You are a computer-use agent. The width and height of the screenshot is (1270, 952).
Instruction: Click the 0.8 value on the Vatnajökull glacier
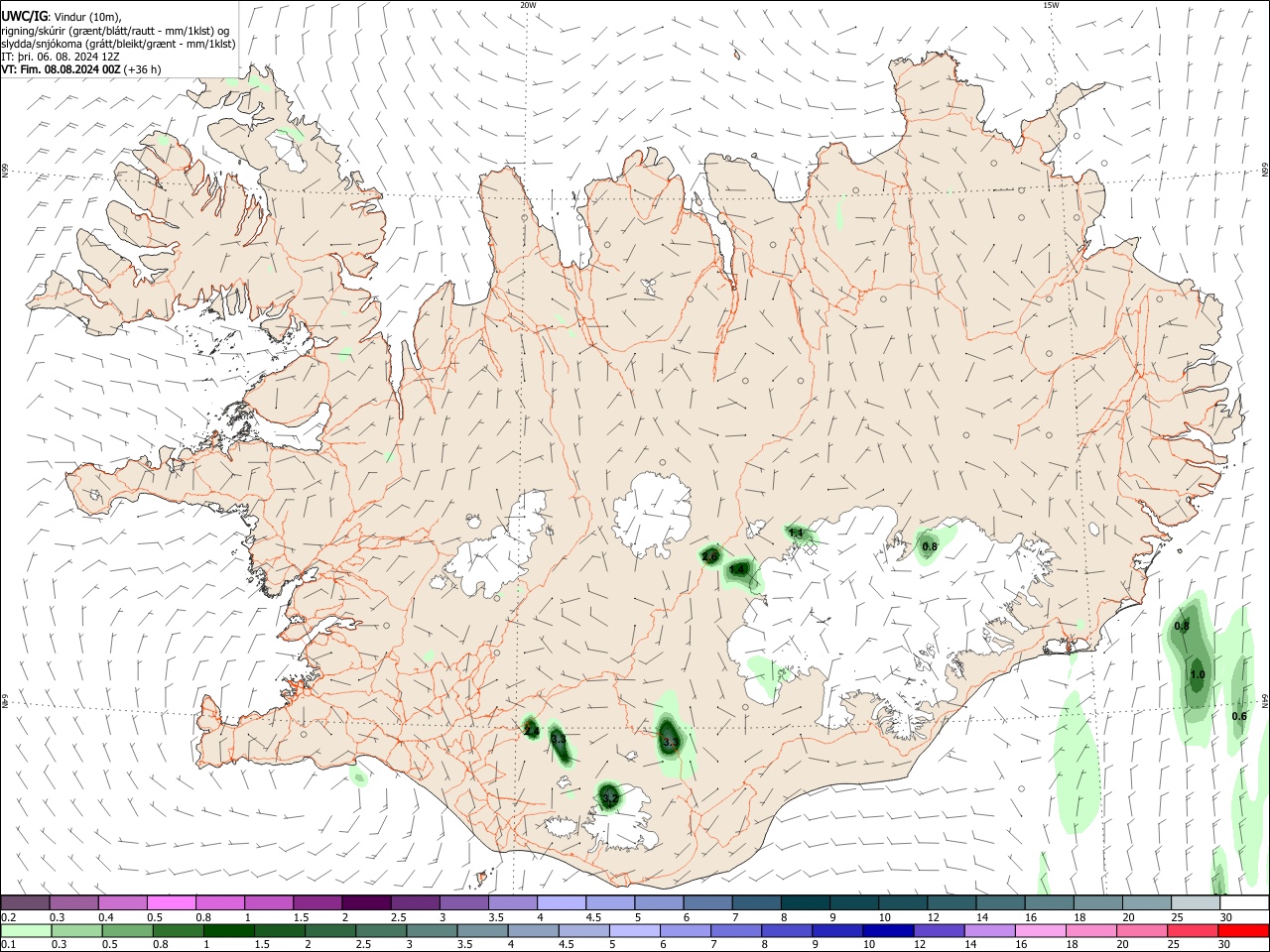(x=930, y=546)
